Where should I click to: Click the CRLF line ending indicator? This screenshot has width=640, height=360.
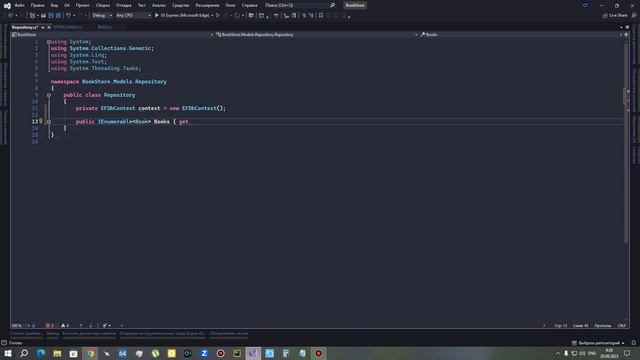(622, 326)
